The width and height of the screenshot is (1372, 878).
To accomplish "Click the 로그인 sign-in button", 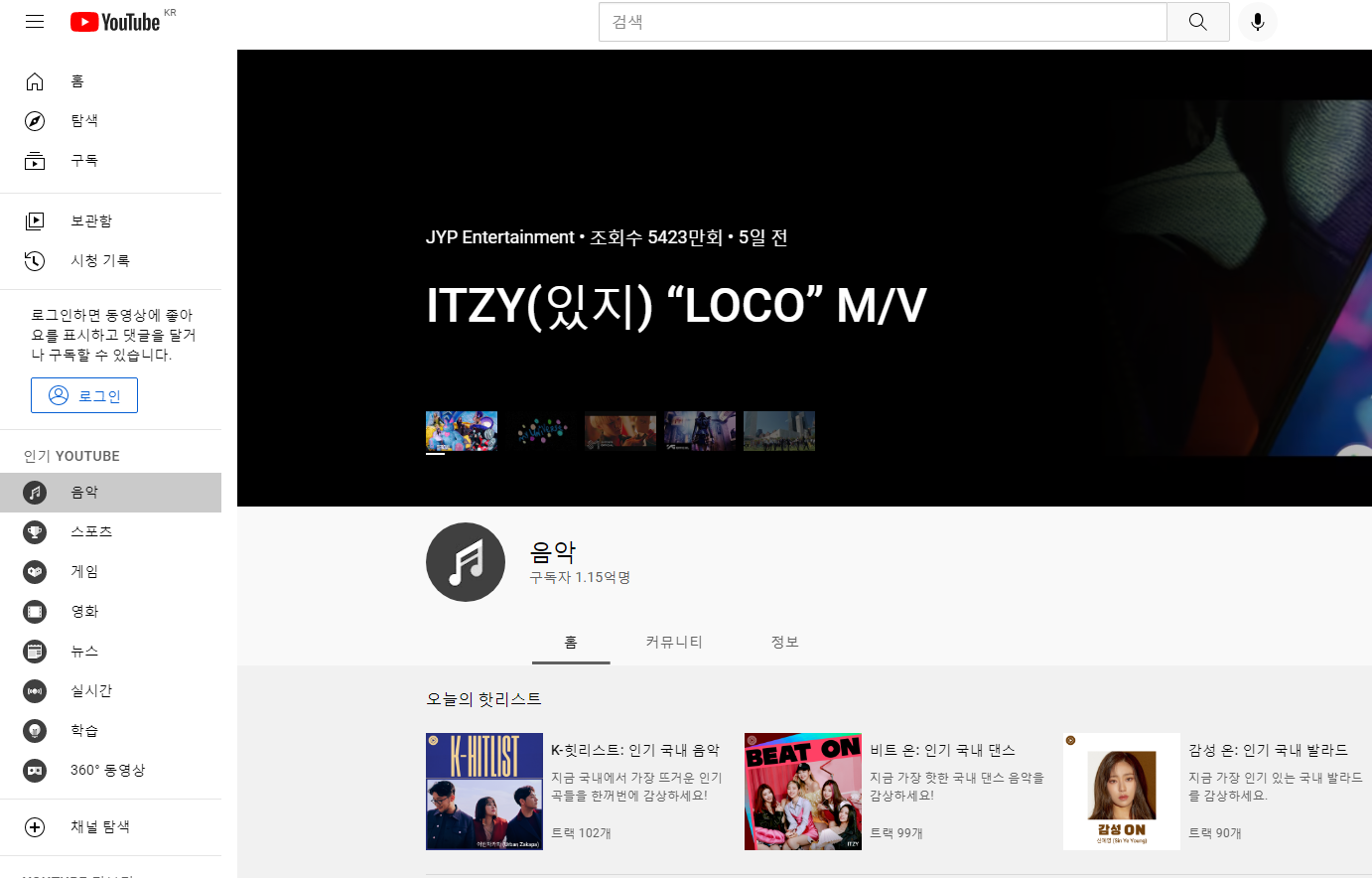I will pyautogui.click(x=84, y=395).
